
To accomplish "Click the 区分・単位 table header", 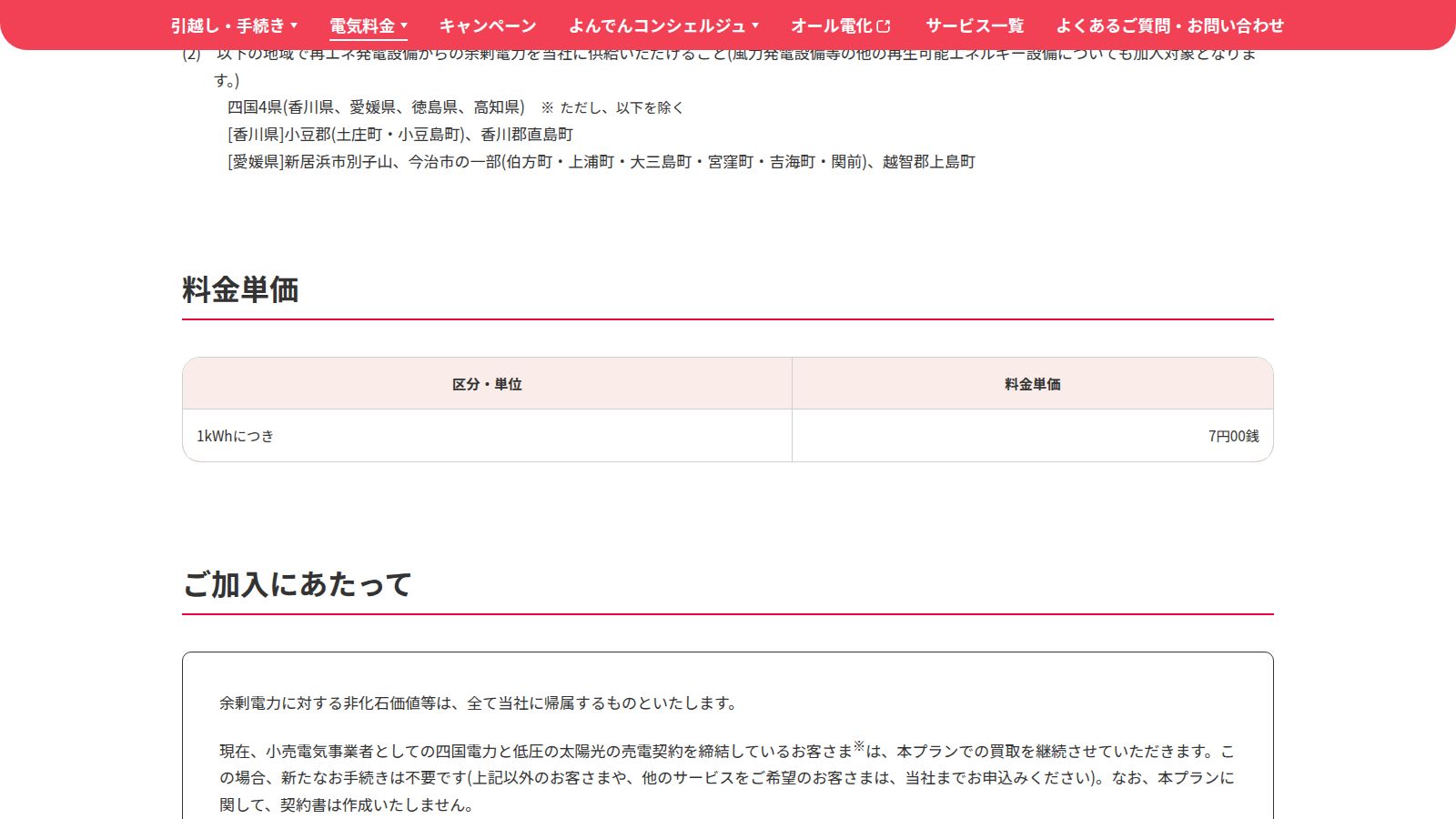I will tap(487, 384).
